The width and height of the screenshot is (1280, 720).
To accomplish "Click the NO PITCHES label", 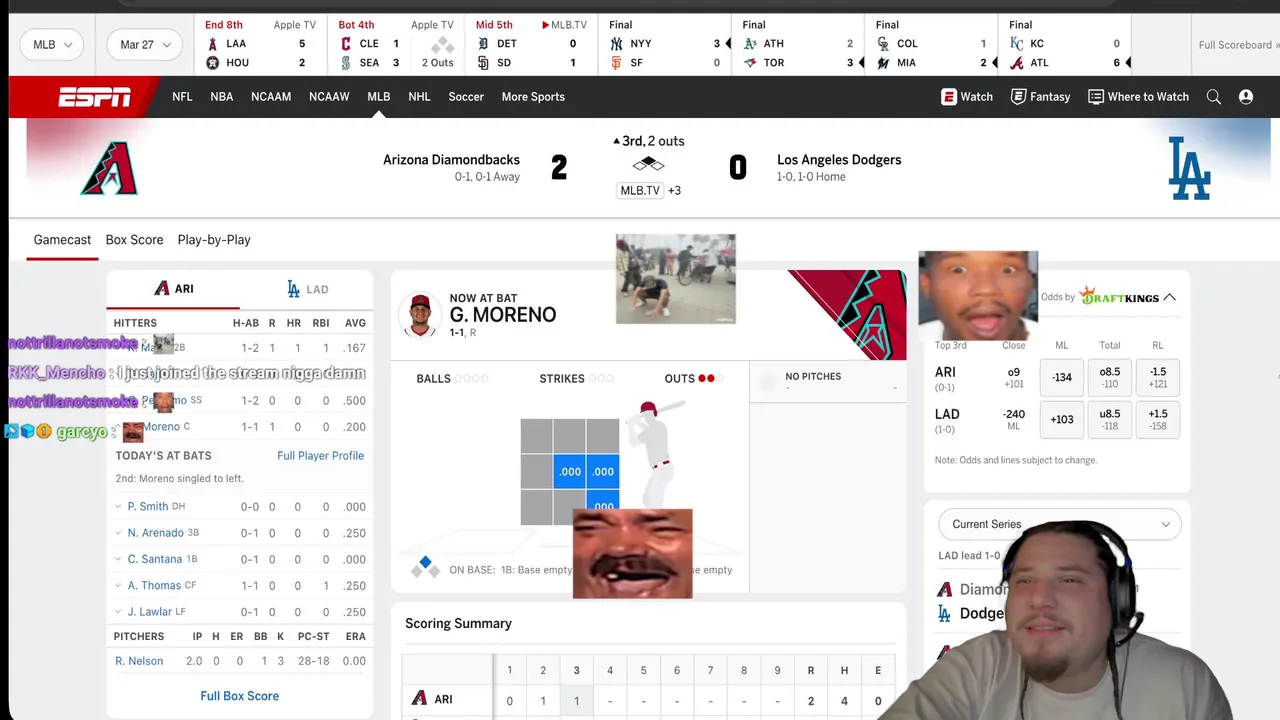I will (813, 377).
